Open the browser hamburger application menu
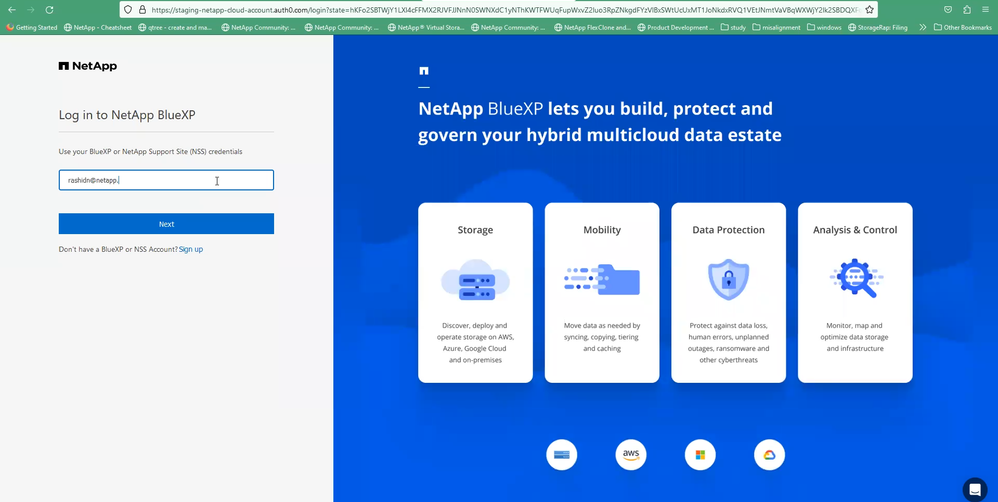This screenshot has width=998, height=502. click(x=985, y=10)
